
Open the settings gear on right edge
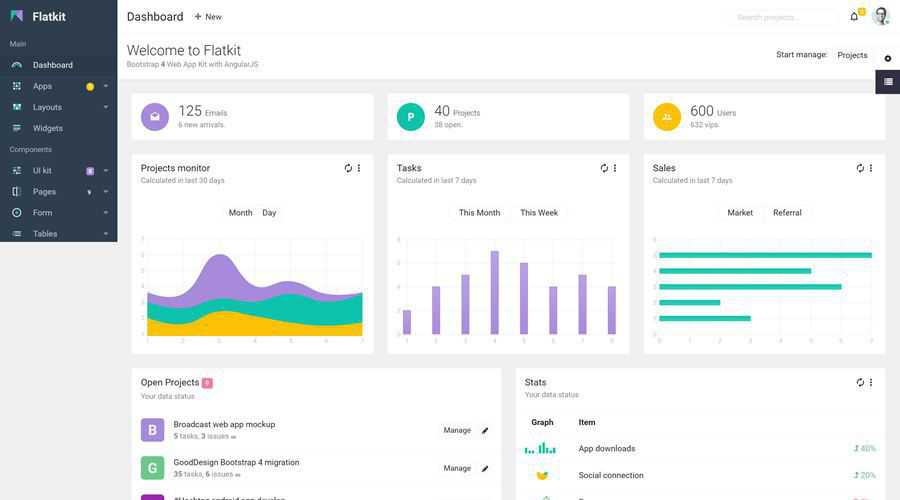coord(887,59)
